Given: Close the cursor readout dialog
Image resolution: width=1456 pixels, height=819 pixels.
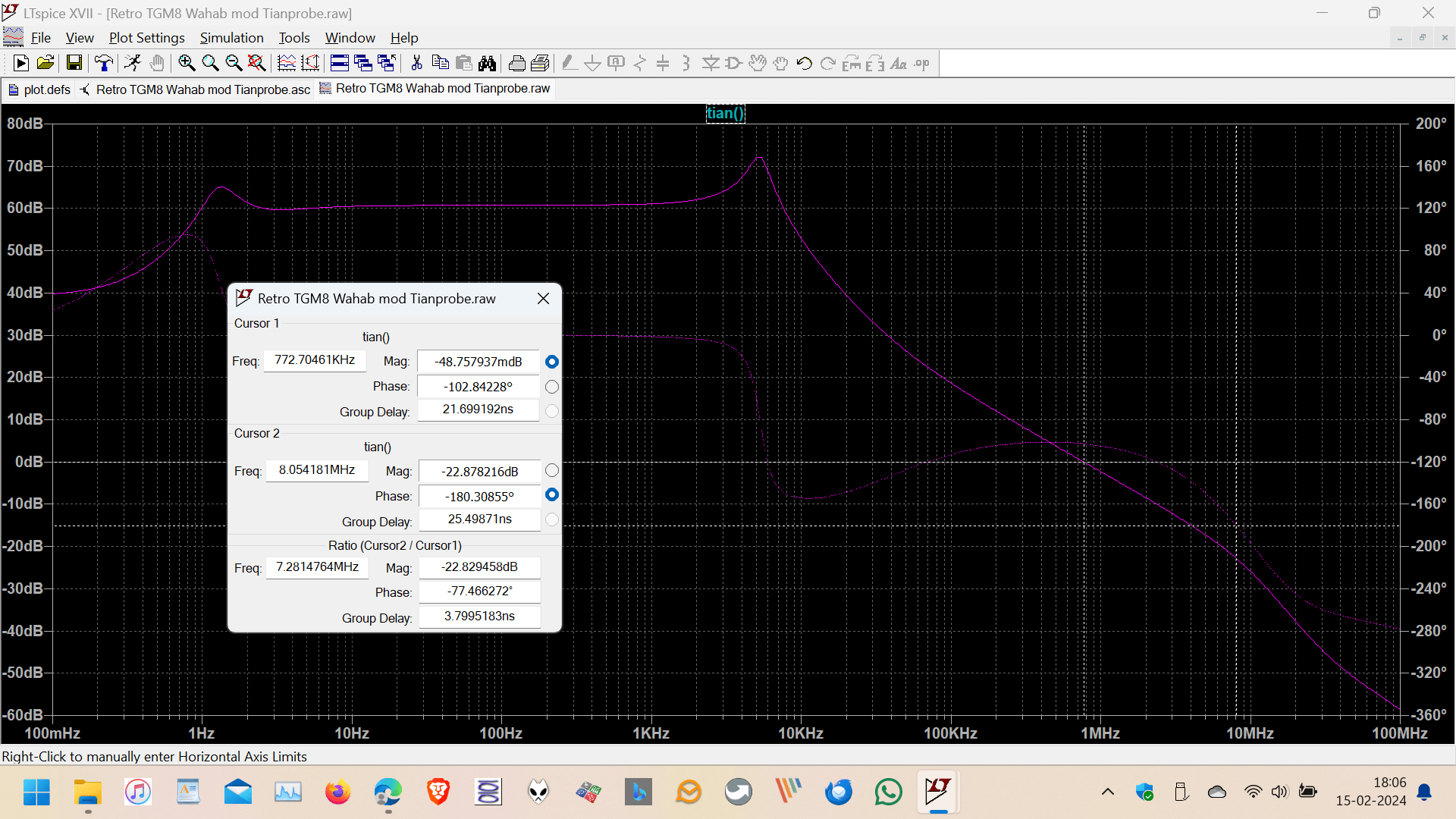Looking at the screenshot, I should pyautogui.click(x=543, y=299).
